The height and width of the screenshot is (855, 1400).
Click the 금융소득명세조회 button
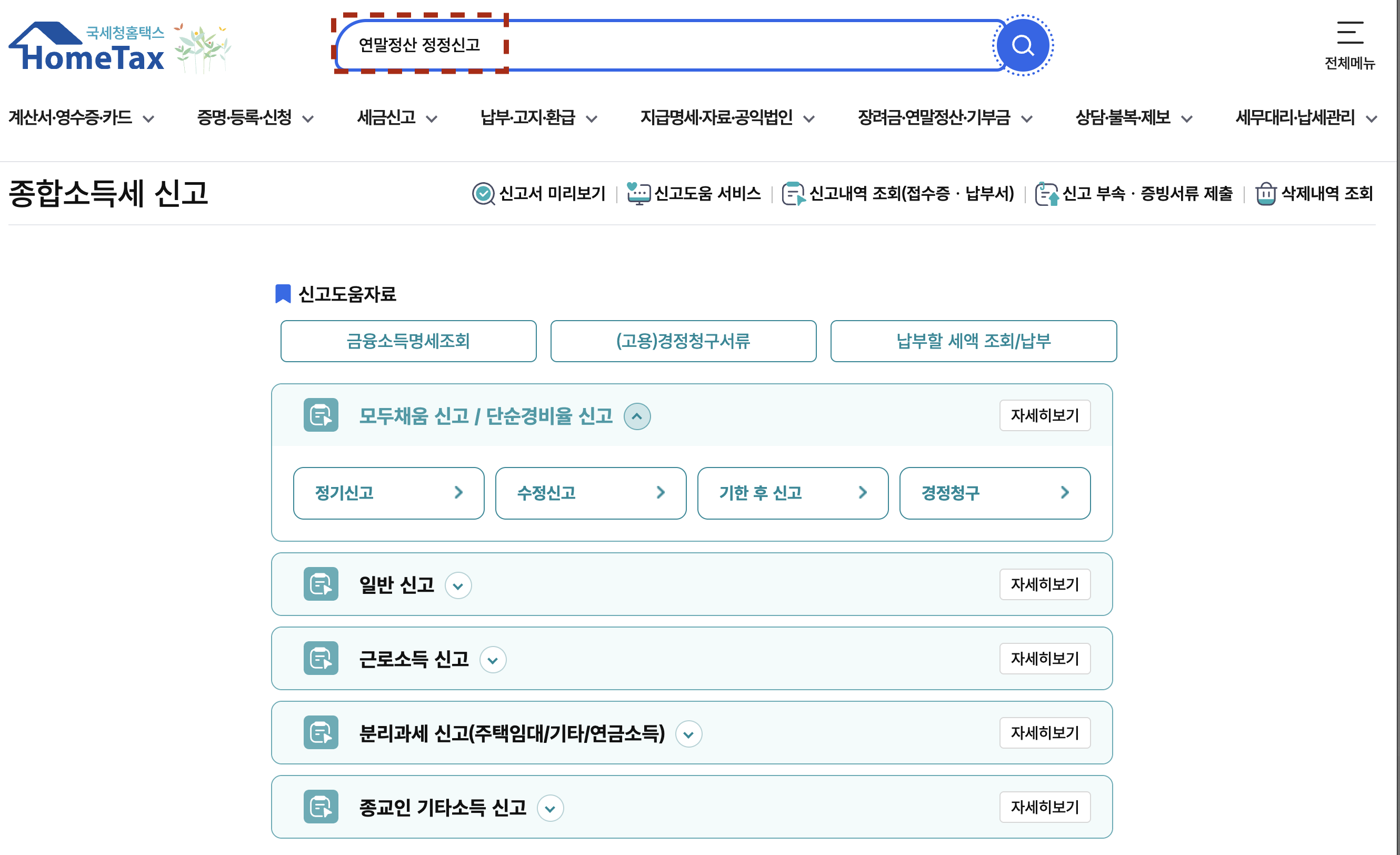coord(408,341)
